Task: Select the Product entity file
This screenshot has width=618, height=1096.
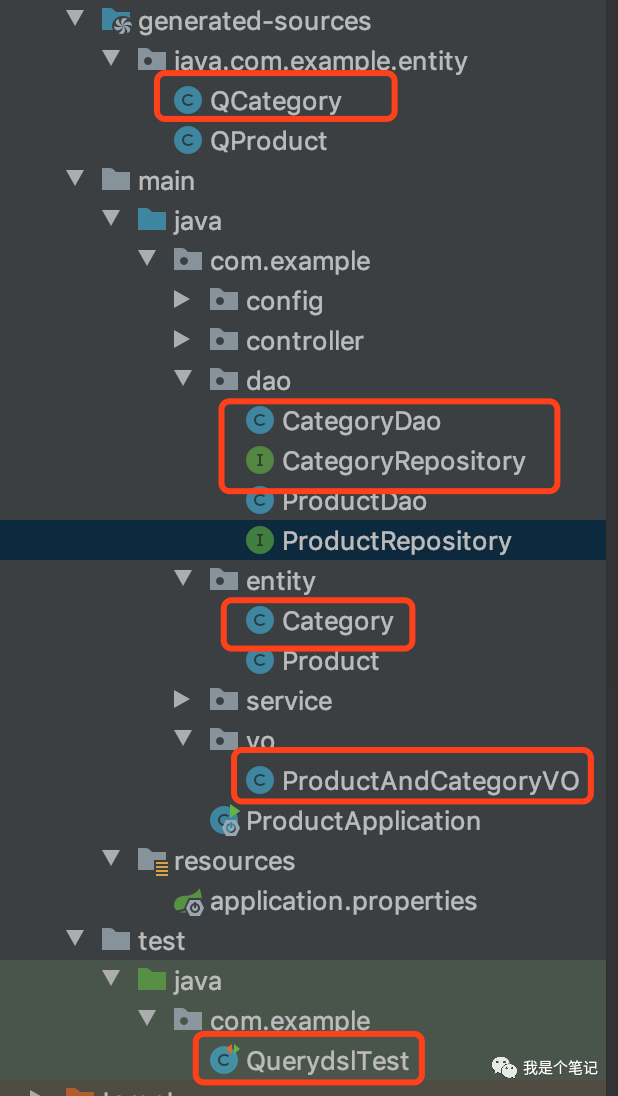Action: pyautogui.click(x=330, y=661)
